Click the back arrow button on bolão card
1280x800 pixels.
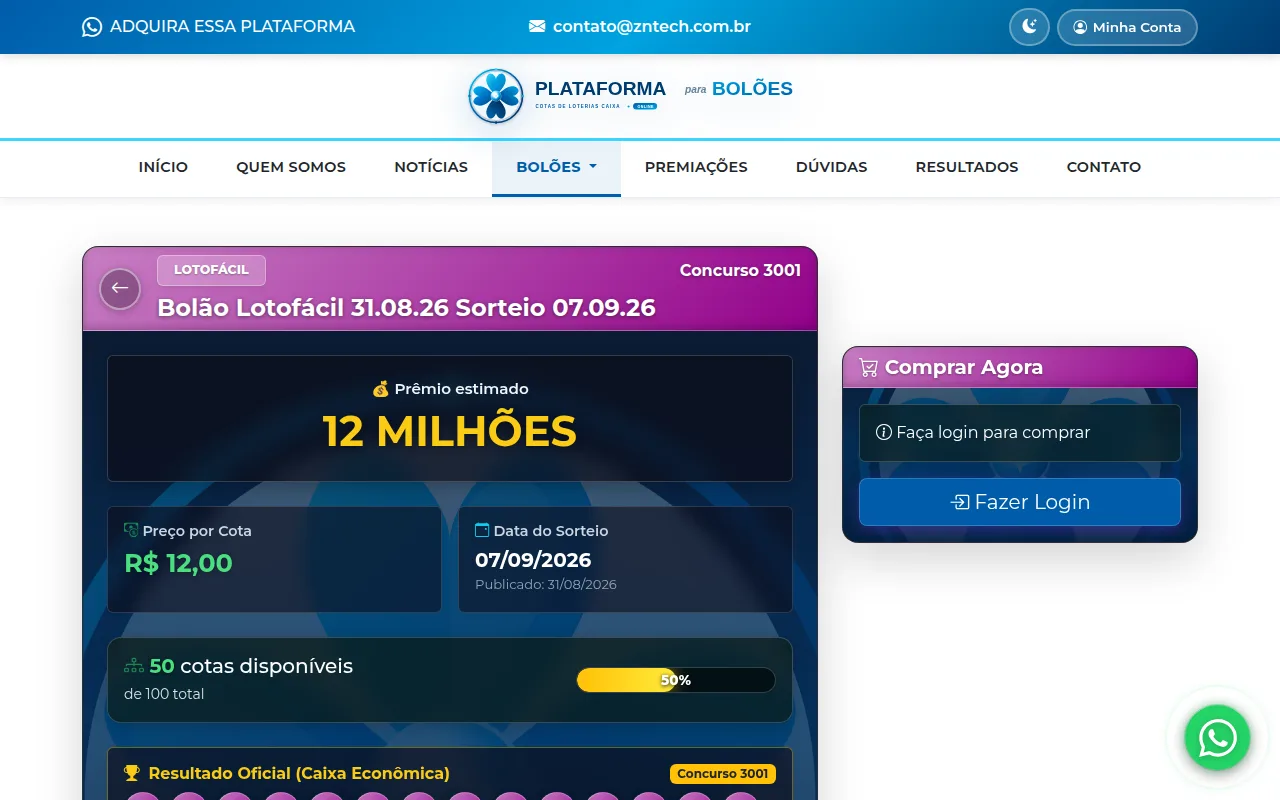120,289
